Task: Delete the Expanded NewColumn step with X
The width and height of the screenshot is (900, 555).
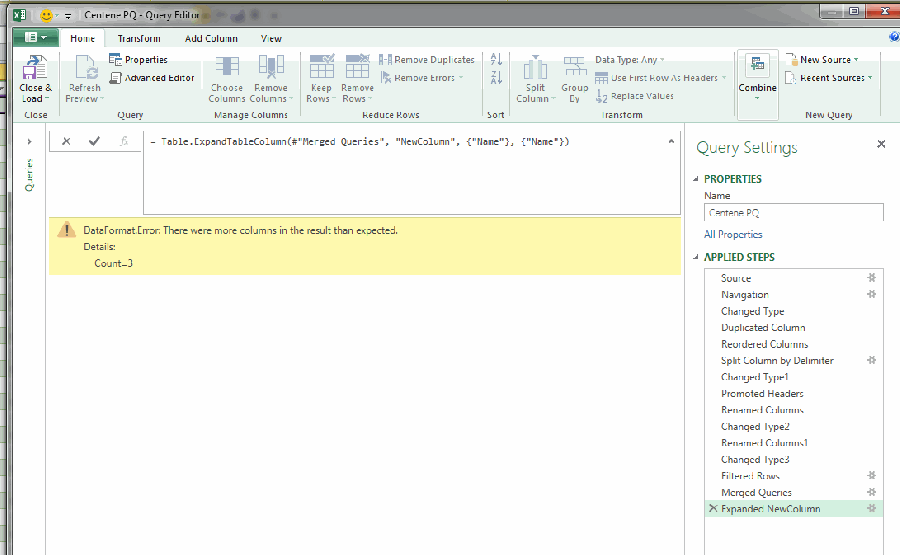Action: (713, 508)
